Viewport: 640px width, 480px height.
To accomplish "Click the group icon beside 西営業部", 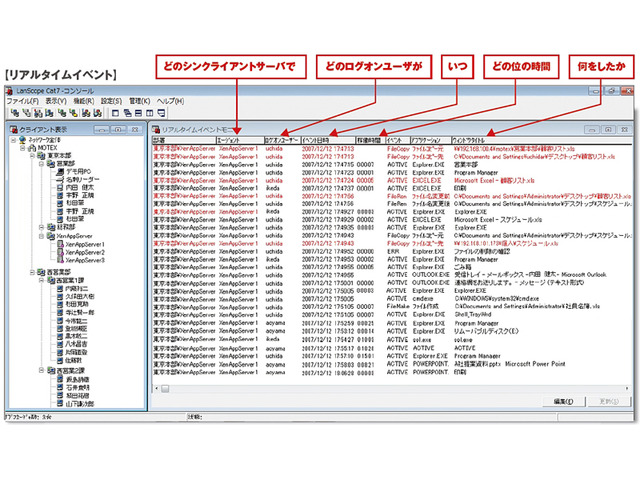I will [42, 272].
